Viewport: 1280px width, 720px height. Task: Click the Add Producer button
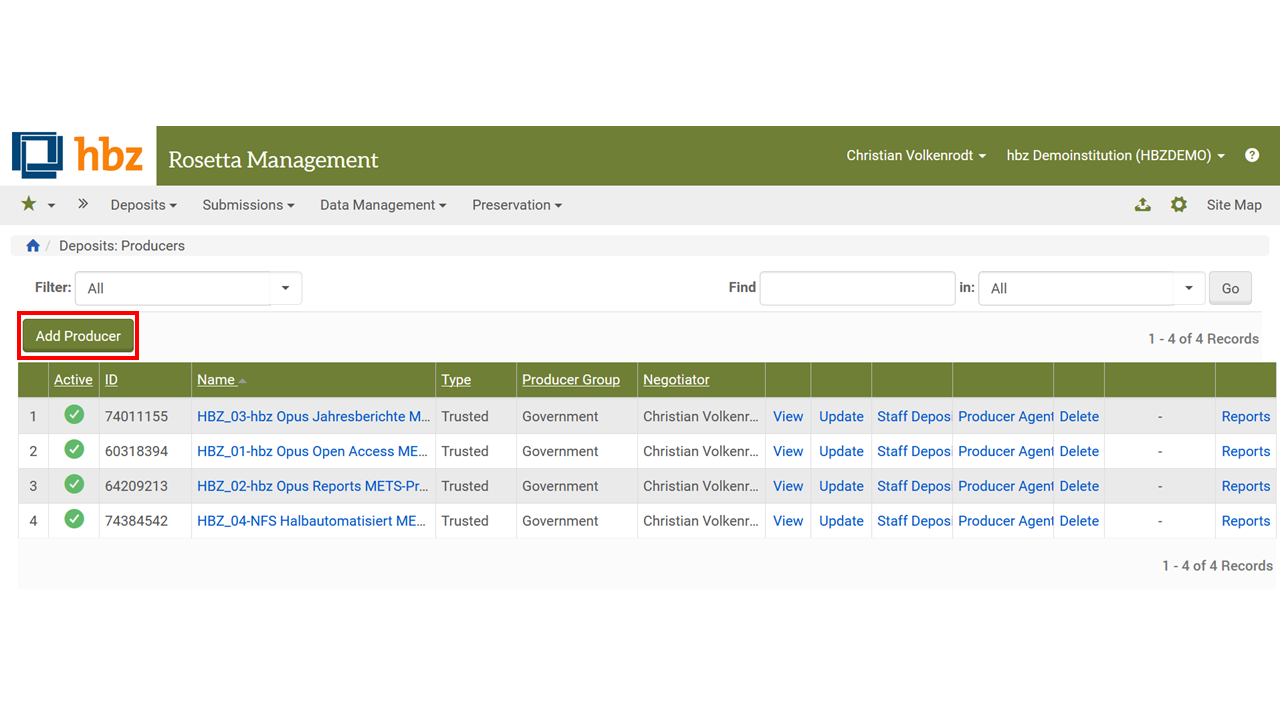click(x=78, y=336)
